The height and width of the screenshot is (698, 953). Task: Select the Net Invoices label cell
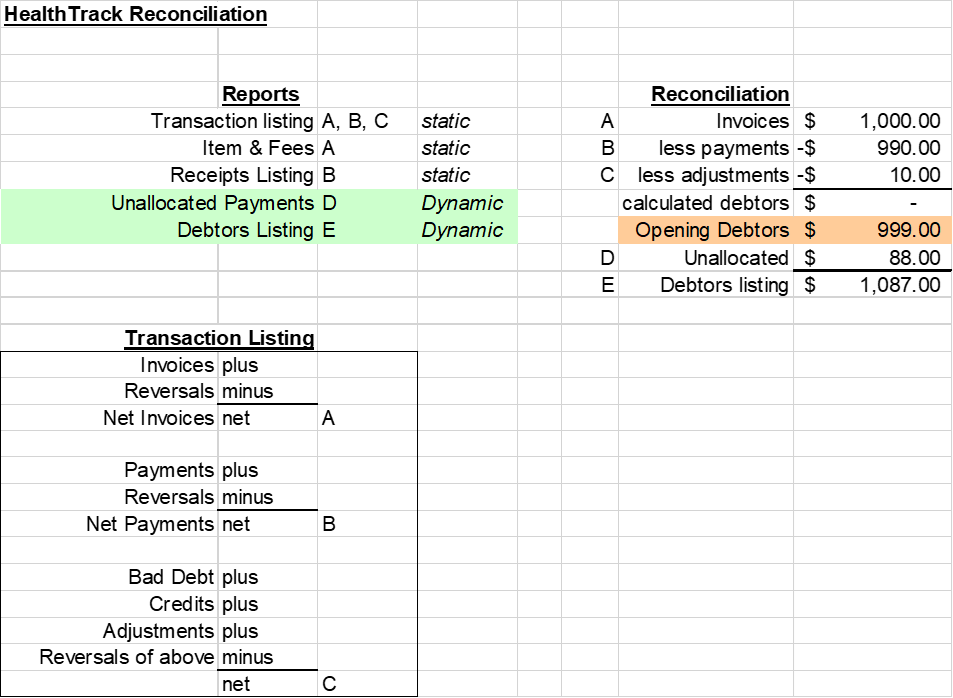[x=109, y=418]
